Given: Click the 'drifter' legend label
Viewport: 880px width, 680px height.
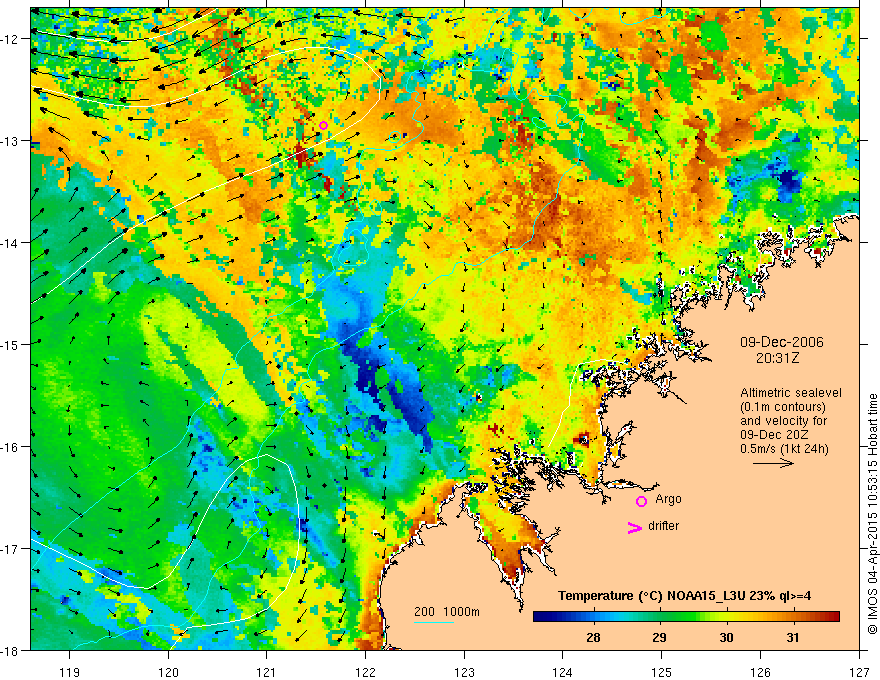Looking at the screenshot, I should (663, 526).
